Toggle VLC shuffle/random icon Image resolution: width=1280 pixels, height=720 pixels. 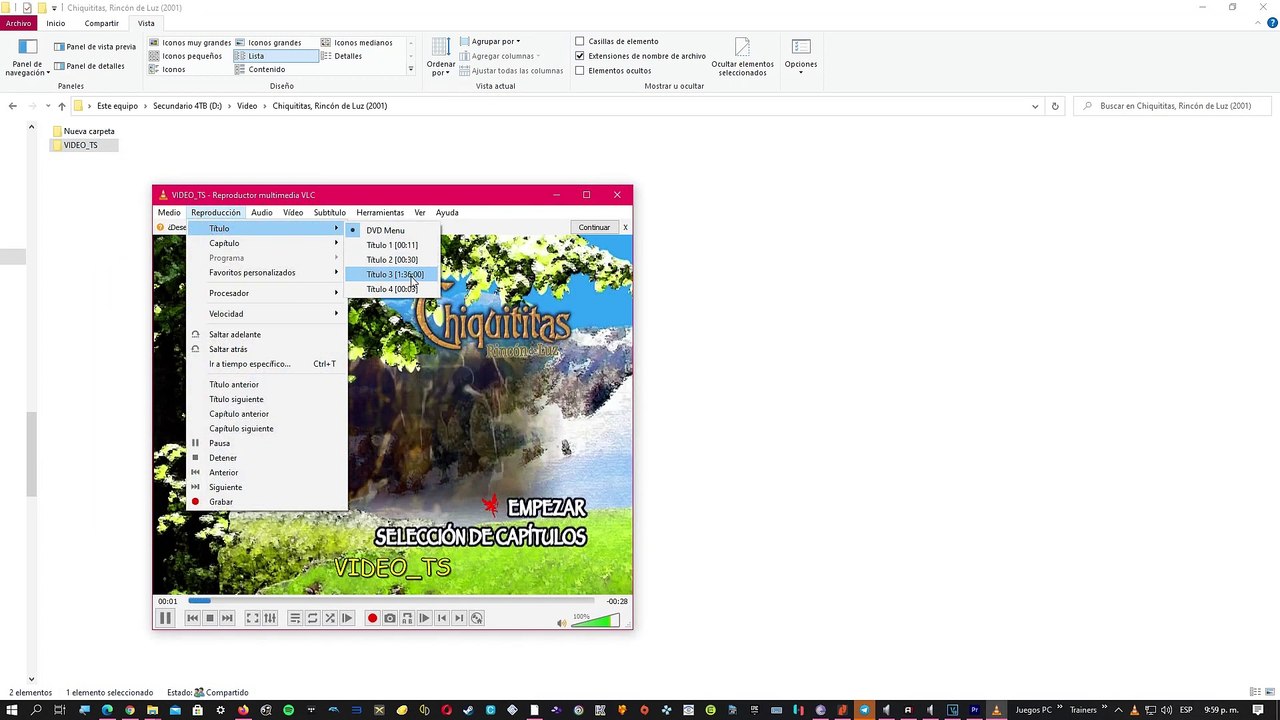point(329,618)
